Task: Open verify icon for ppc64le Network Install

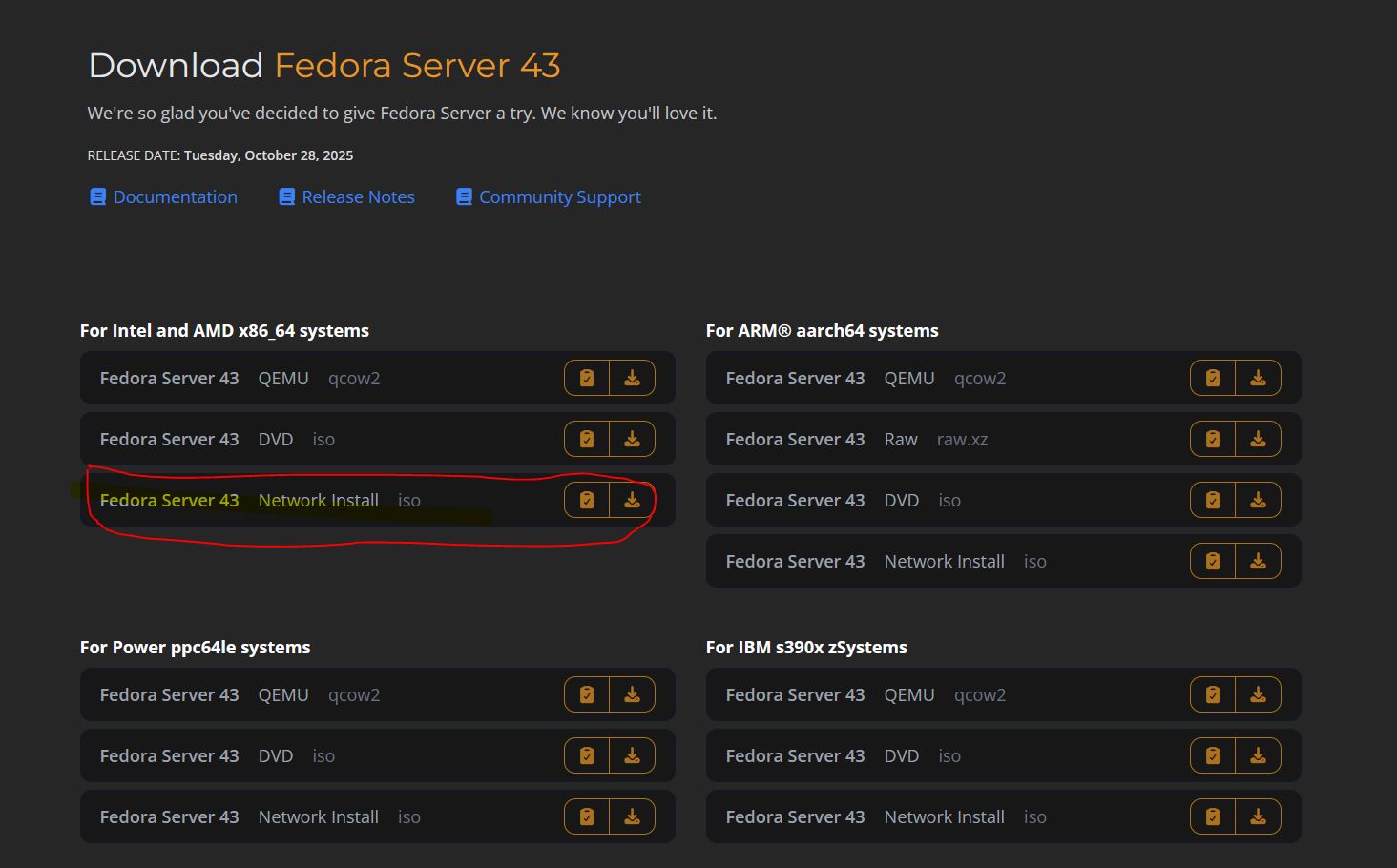Action: tap(587, 816)
